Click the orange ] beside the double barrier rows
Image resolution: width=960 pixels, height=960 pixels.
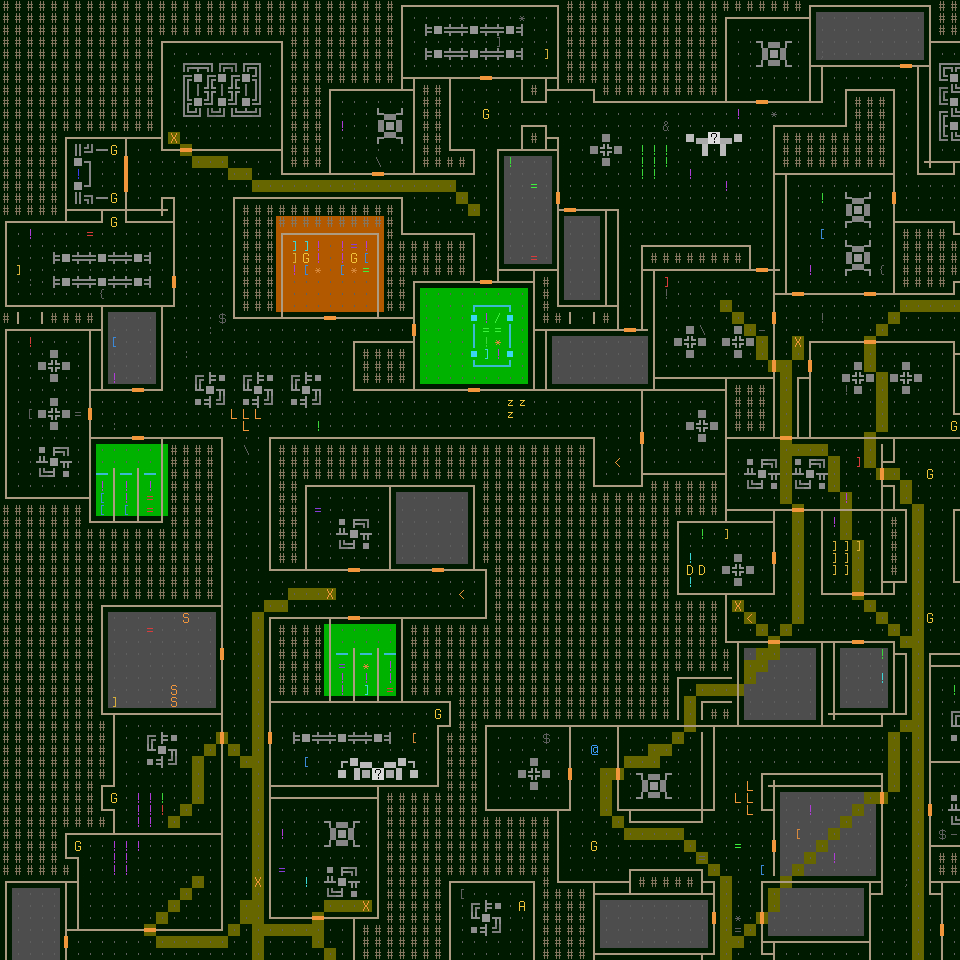tap(546, 54)
